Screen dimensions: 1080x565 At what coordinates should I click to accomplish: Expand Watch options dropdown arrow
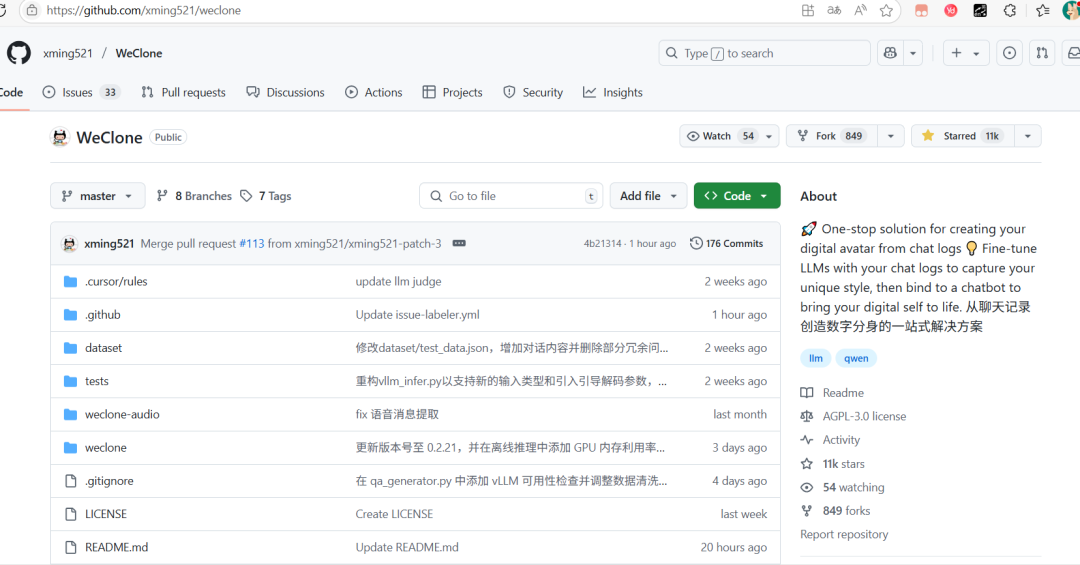769,136
